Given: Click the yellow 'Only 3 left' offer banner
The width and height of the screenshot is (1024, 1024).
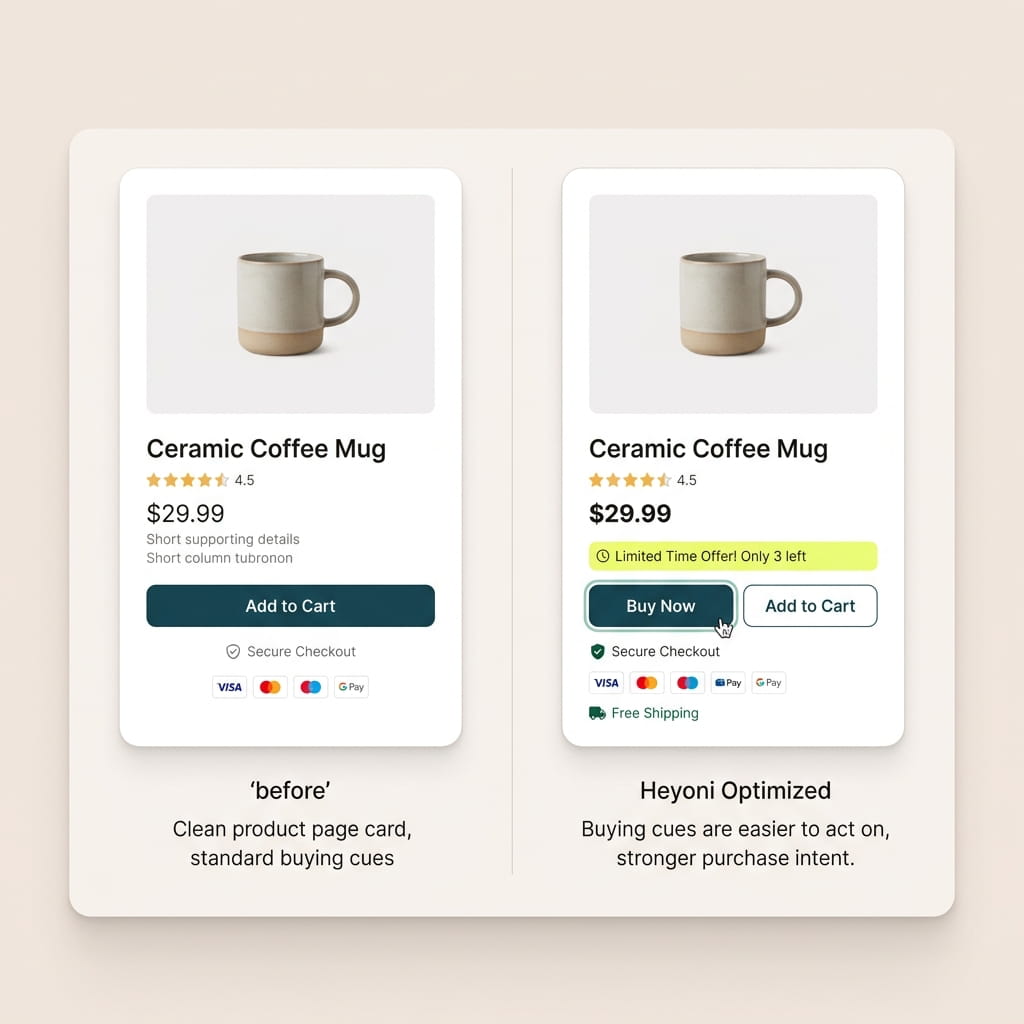Looking at the screenshot, I should point(733,556).
